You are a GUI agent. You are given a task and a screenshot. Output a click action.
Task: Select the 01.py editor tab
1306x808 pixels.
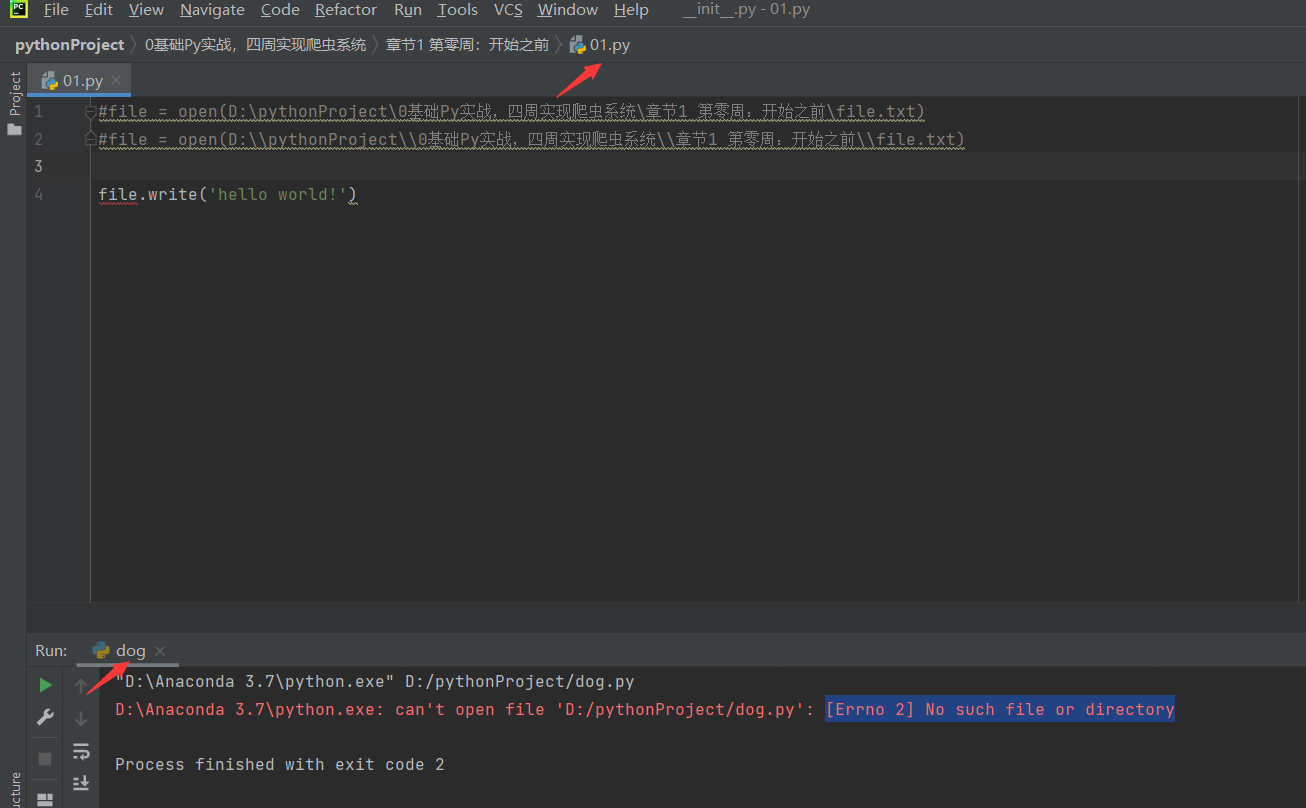point(80,80)
